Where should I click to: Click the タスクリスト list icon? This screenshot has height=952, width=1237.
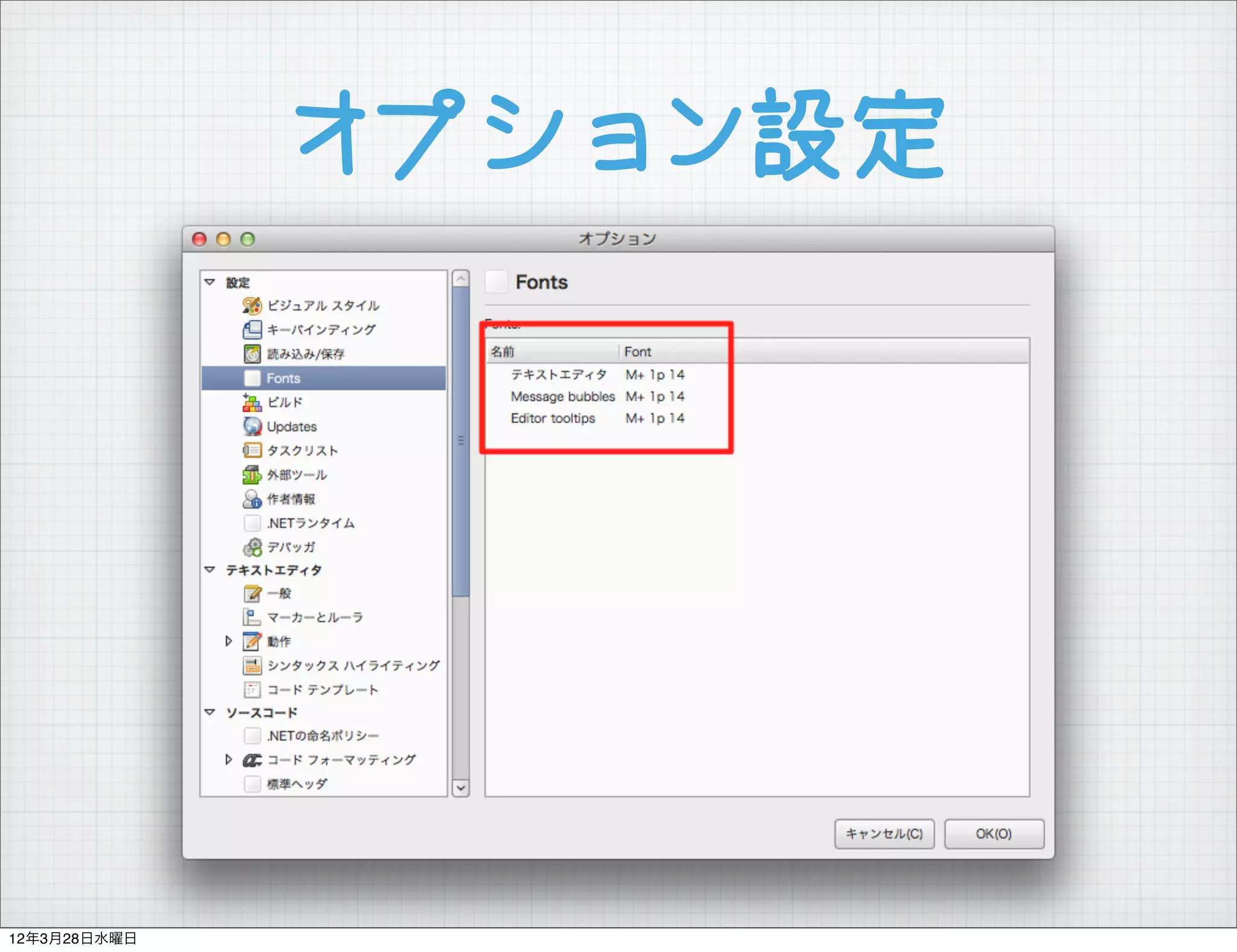(x=252, y=451)
